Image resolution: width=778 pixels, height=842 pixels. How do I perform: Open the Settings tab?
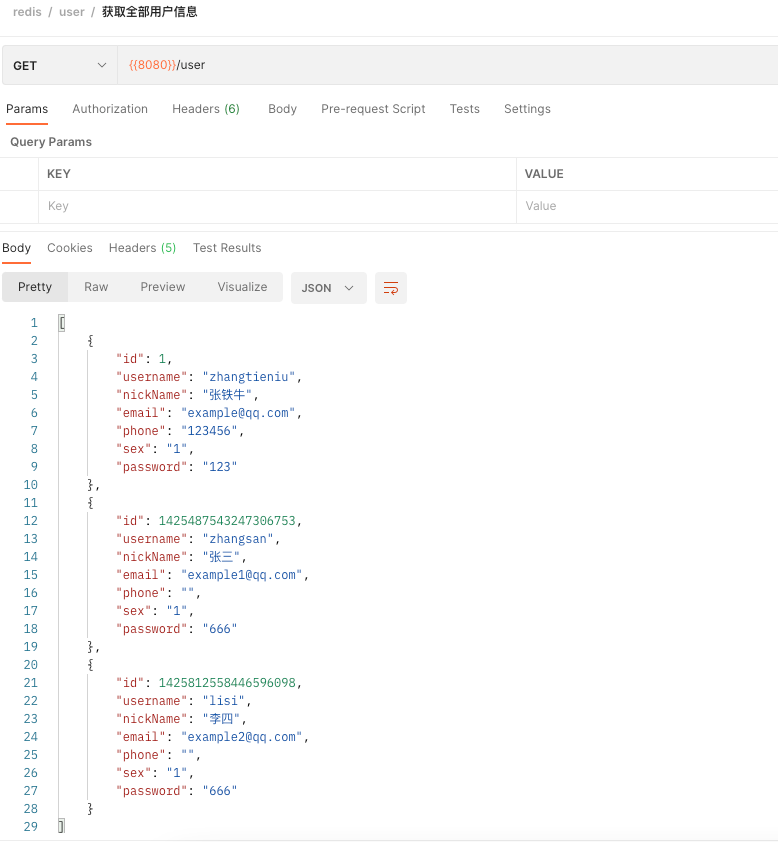click(x=527, y=109)
